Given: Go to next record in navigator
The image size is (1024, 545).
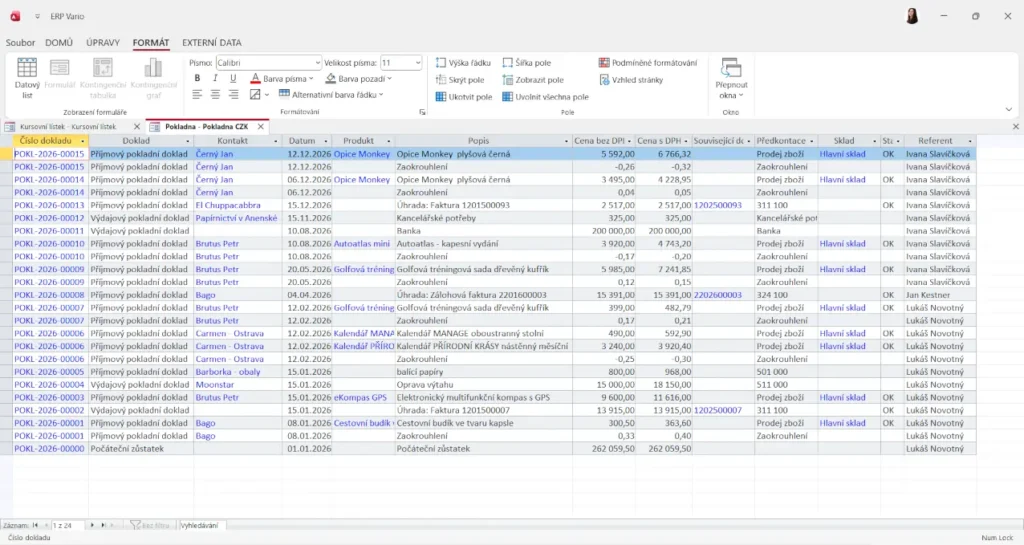Looking at the screenshot, I should pyautogui.click(x=92, y=525).
